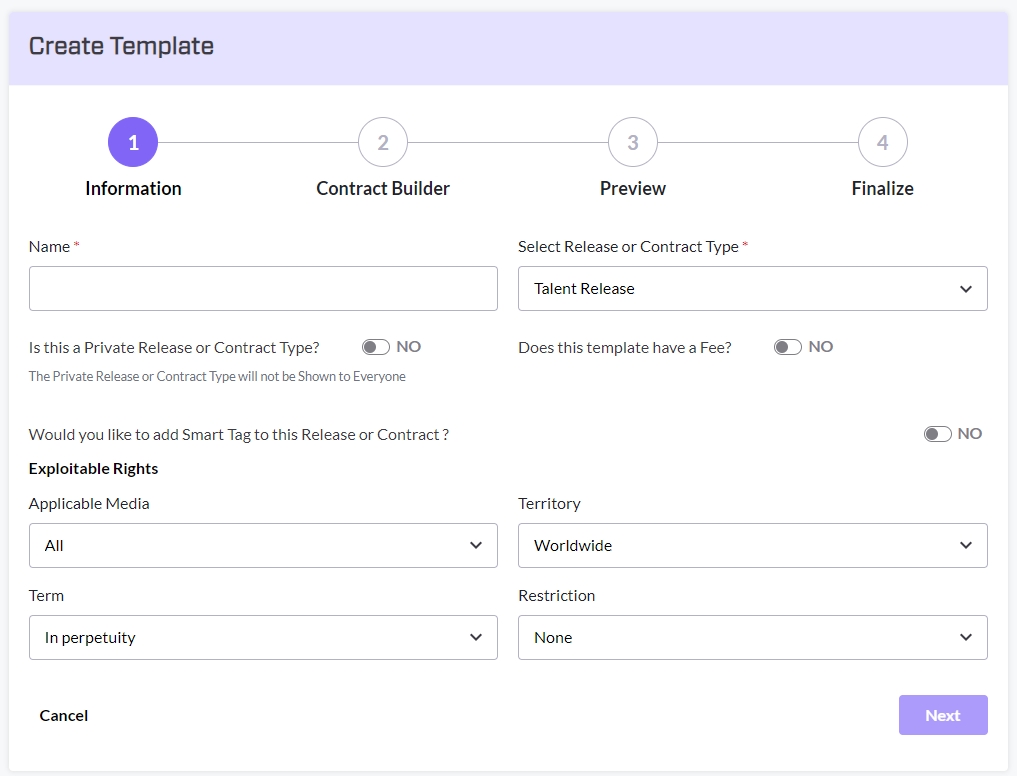Screen dimensions: 1017x776
Task: Switch on the Smart Tag toggle
Action: tap(937, 434)
